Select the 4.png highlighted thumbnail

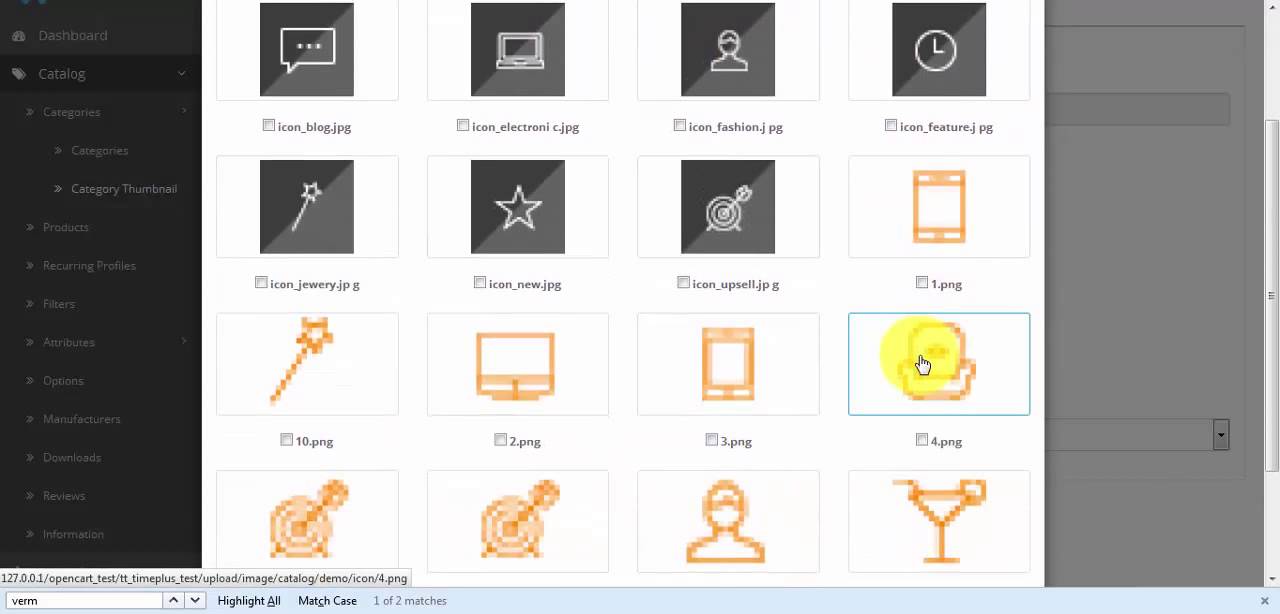point(939,364)
